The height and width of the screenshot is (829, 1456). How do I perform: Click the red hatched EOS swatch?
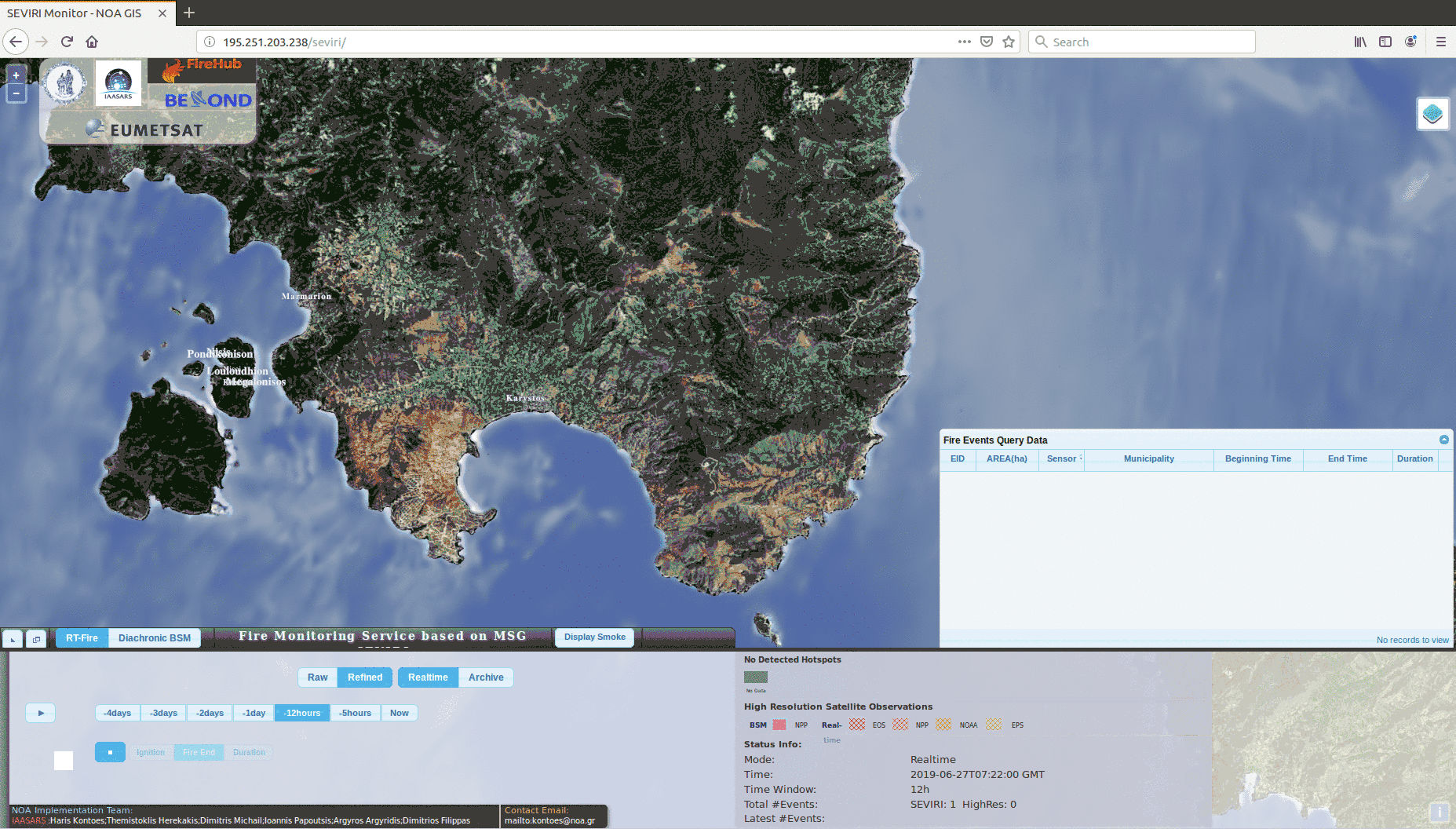tap(857, 725)
